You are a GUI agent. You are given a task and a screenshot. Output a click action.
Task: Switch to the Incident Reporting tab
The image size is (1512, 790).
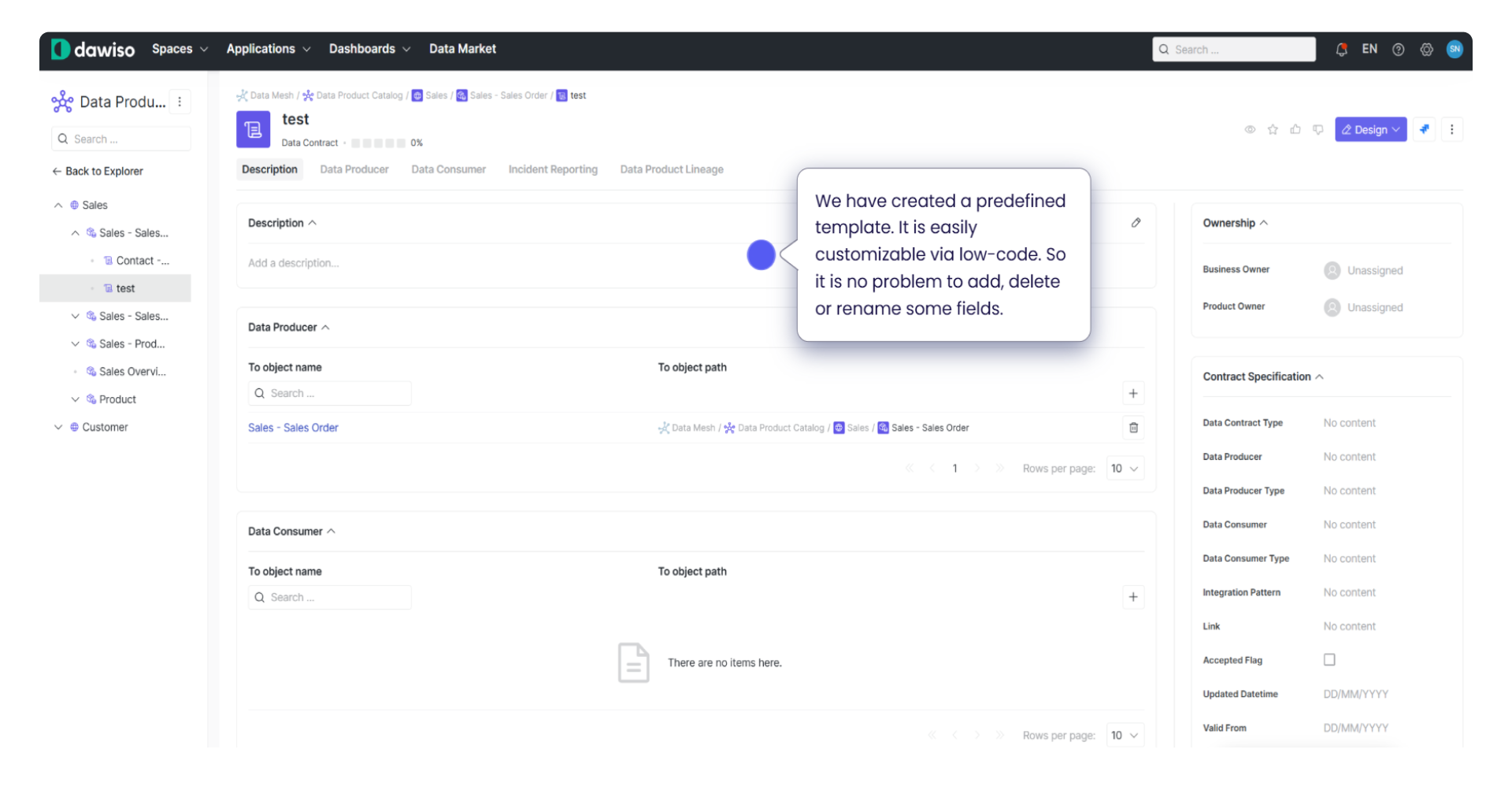(553, 169)
